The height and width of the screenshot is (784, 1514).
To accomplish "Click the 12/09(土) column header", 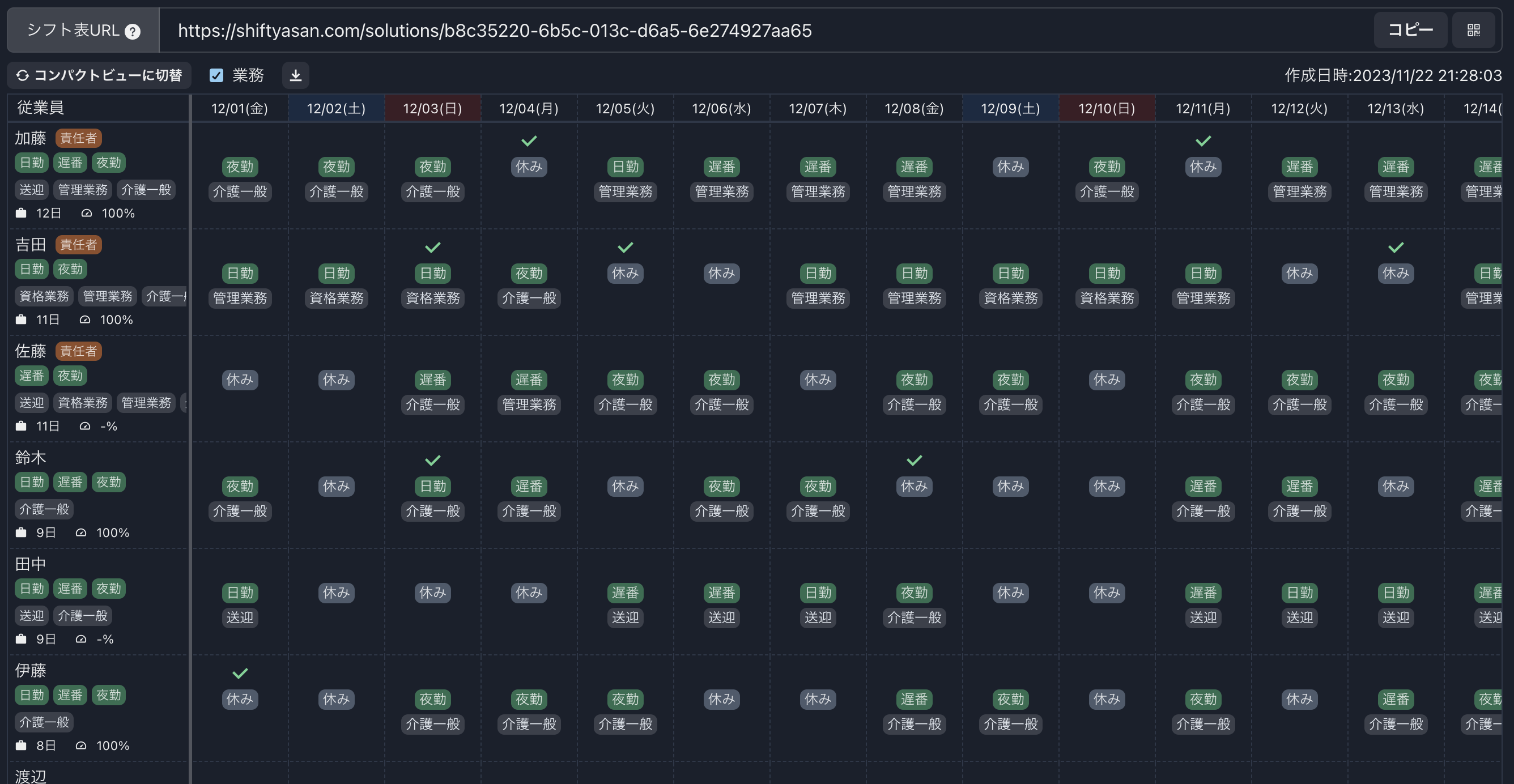I will click(1010, 108).
